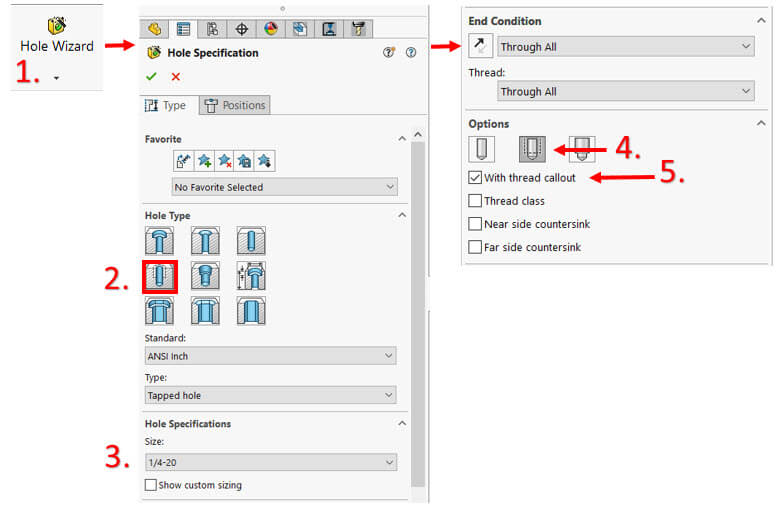
Task: Switch to the PropertyManager tab icon
Action: [183, 29]
